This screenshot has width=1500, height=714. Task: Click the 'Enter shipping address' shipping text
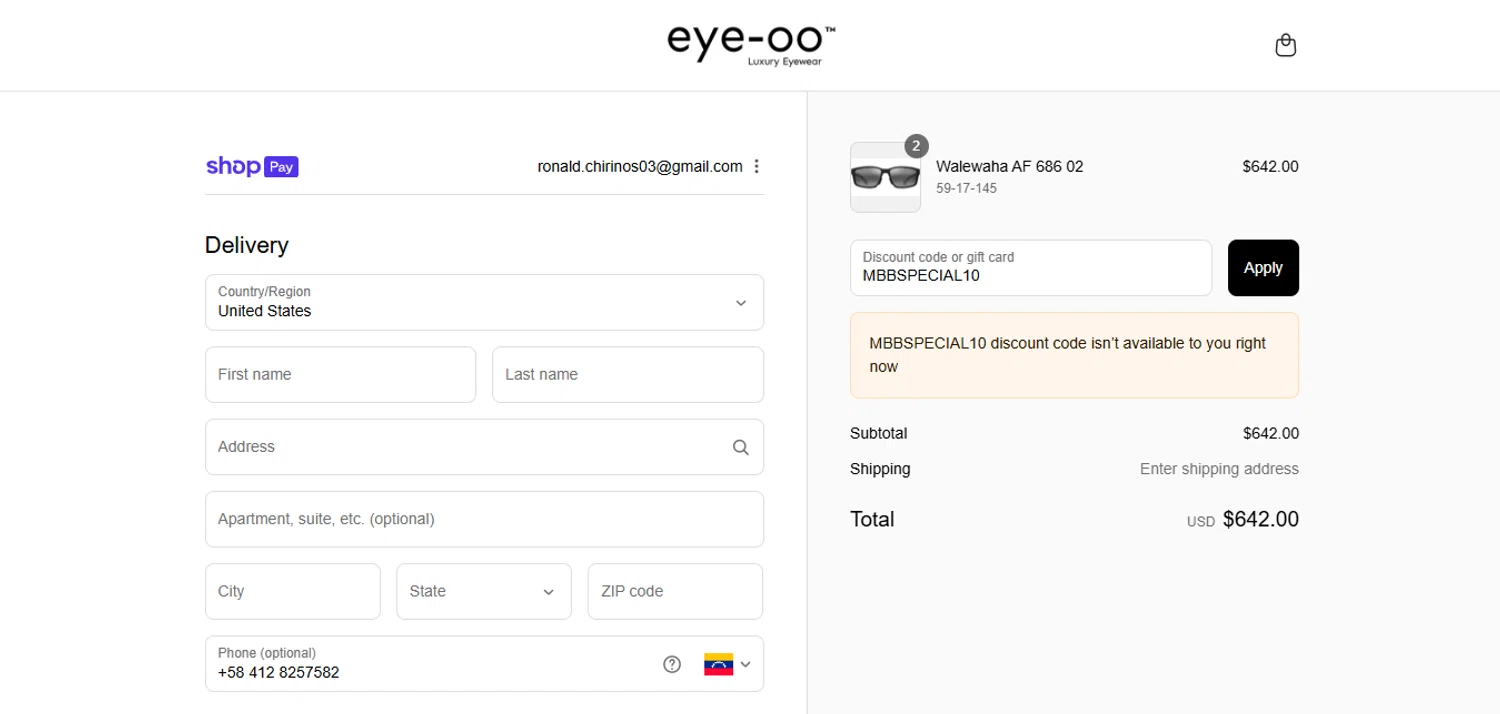click(x=1219, y=469)
